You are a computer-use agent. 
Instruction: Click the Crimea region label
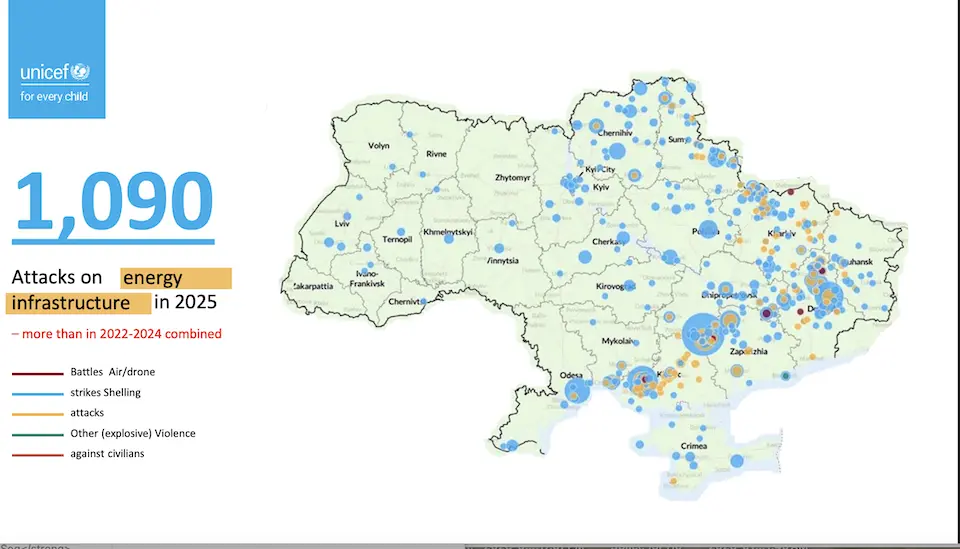click(x=694, y=446)
